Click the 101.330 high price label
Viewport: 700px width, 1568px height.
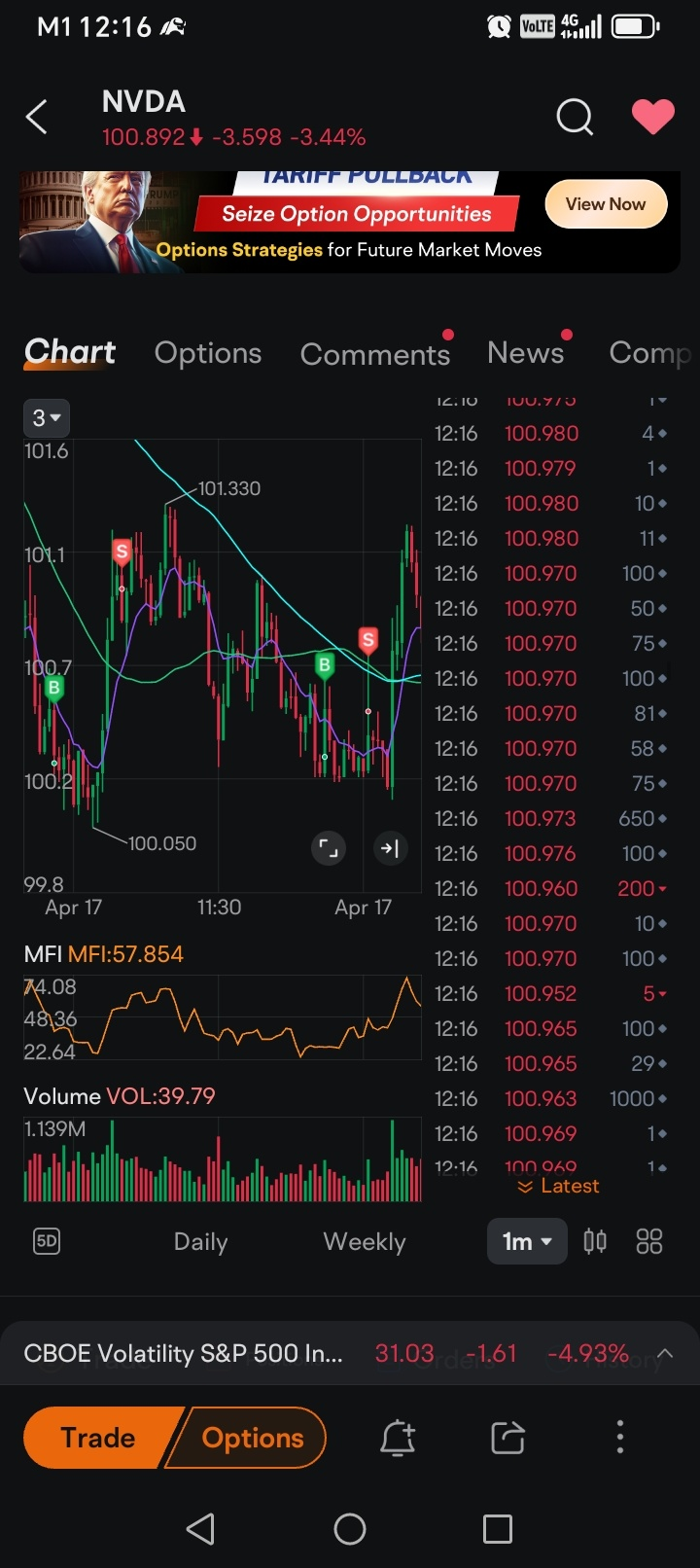click(229, 488)
